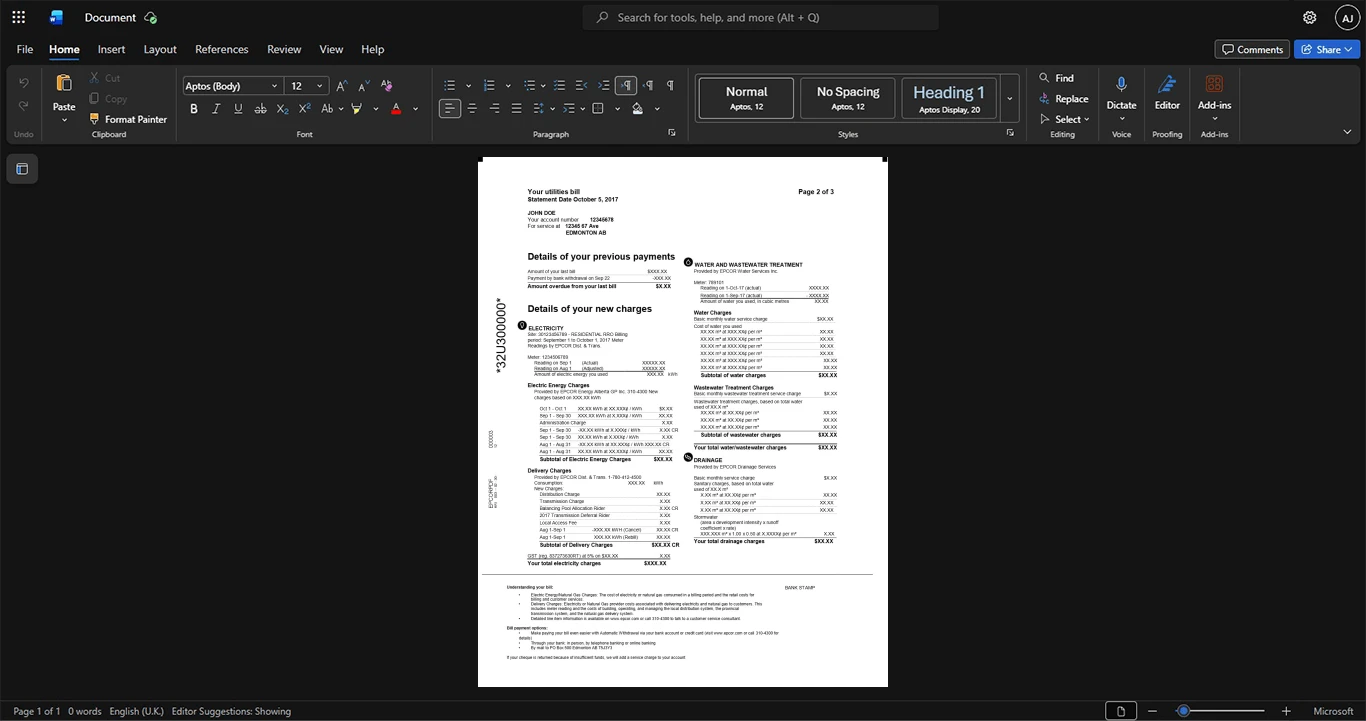The height and width of the screenshot is (721, 1366).
Task: Apply the Normal style
Action: (746, 99)
